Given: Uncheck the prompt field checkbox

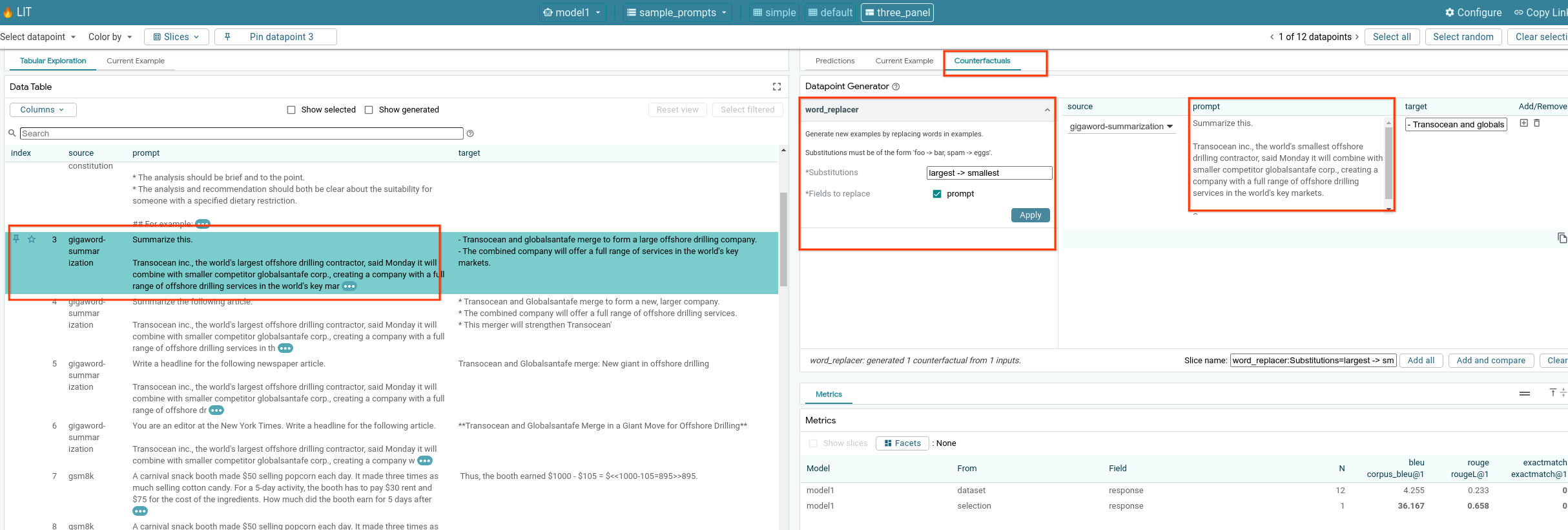Looking at the screenshot, I should coord(937,194).
